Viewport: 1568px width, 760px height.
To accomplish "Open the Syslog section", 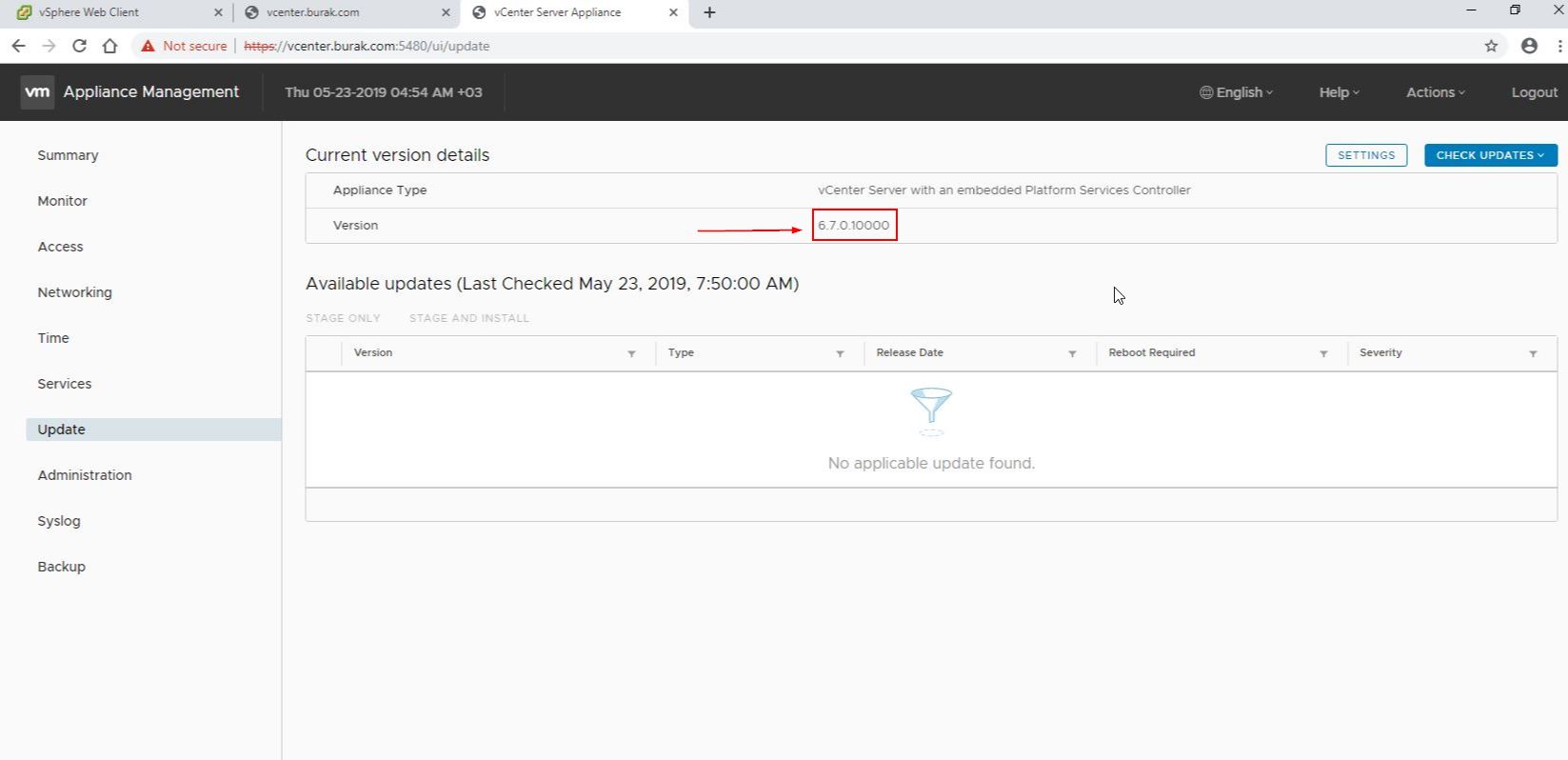I will (59, 521).
